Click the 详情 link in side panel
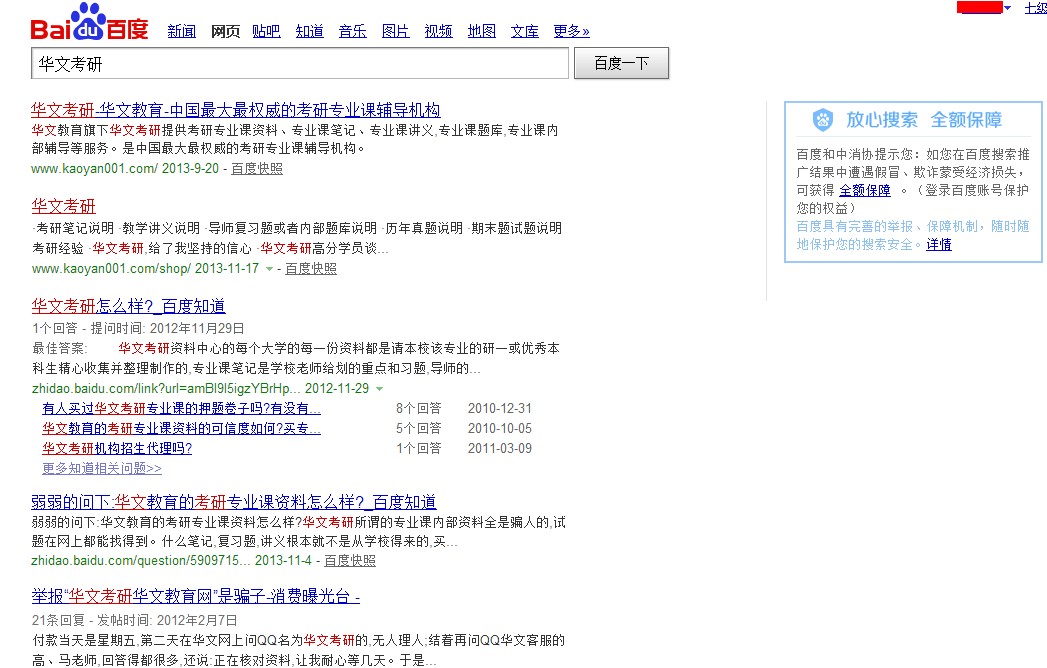 click(x=939, y=244)
